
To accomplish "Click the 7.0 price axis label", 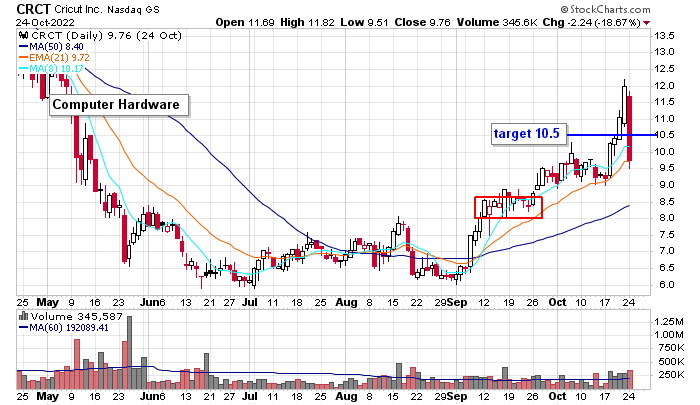I will click(665, 251).
